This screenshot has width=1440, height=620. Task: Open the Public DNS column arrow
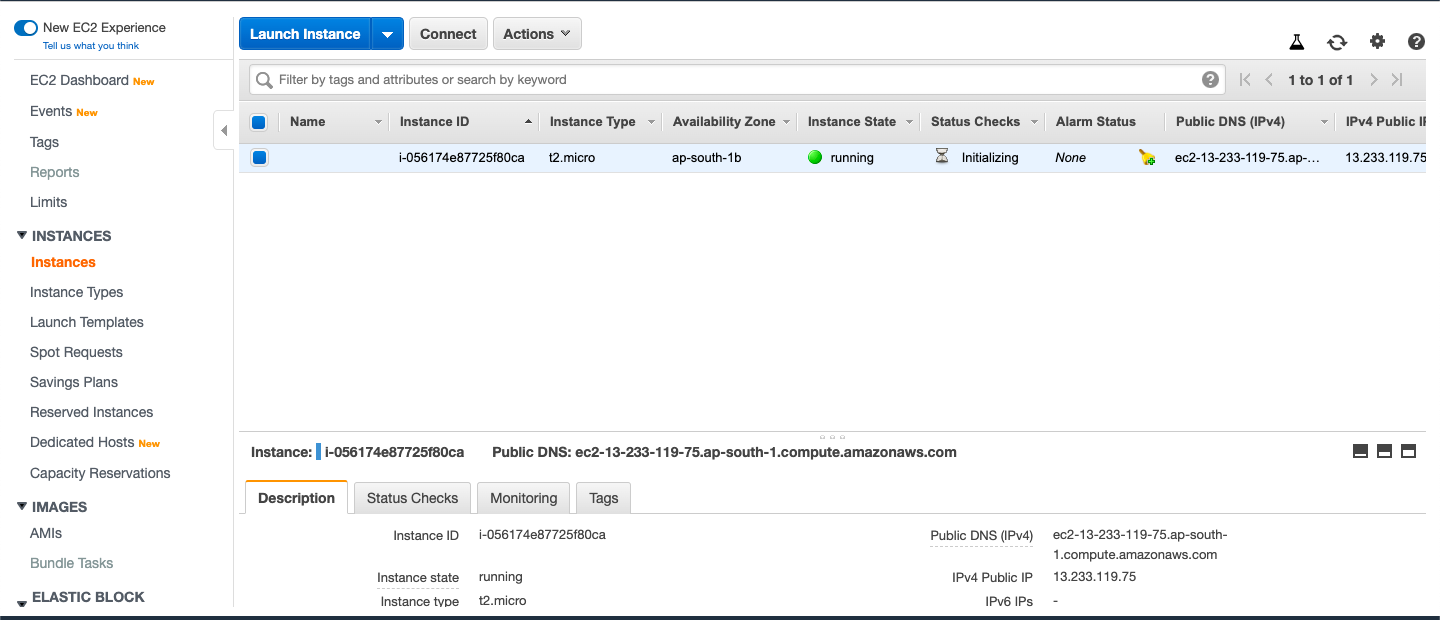coord(1324,122)
